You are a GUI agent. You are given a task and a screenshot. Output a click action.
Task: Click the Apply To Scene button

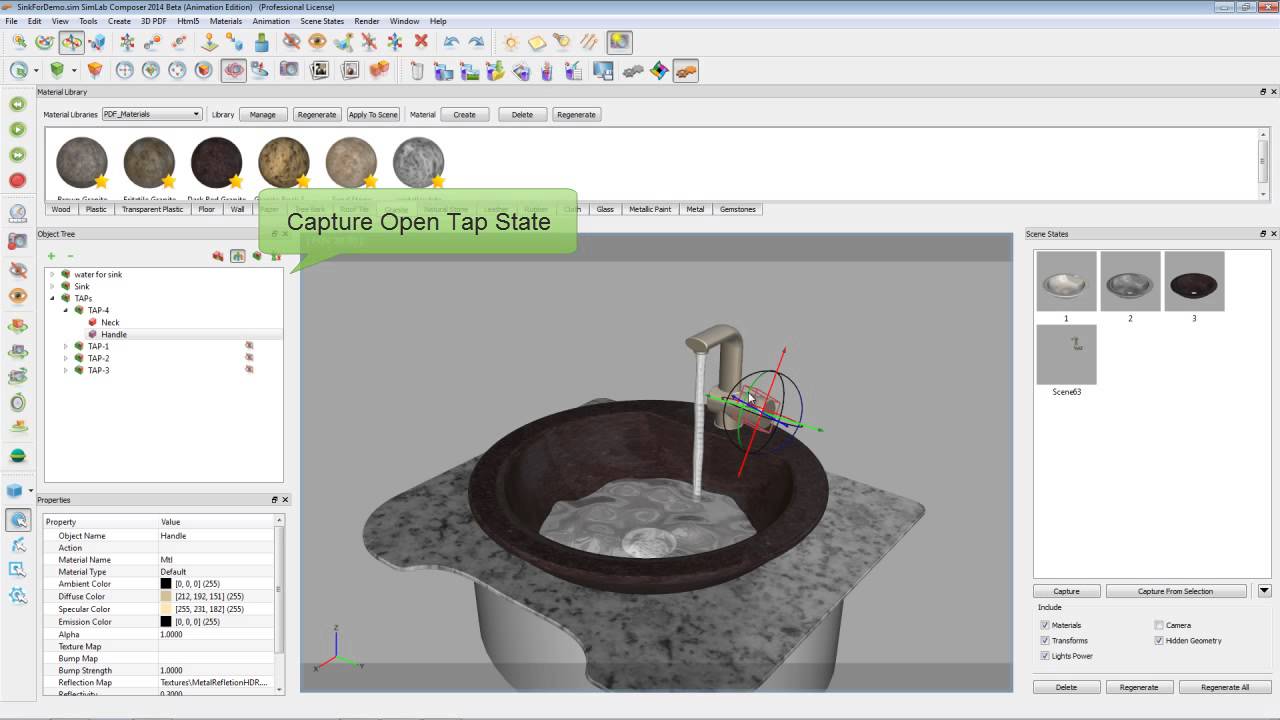pyautogui.click(x=373, y=114)
